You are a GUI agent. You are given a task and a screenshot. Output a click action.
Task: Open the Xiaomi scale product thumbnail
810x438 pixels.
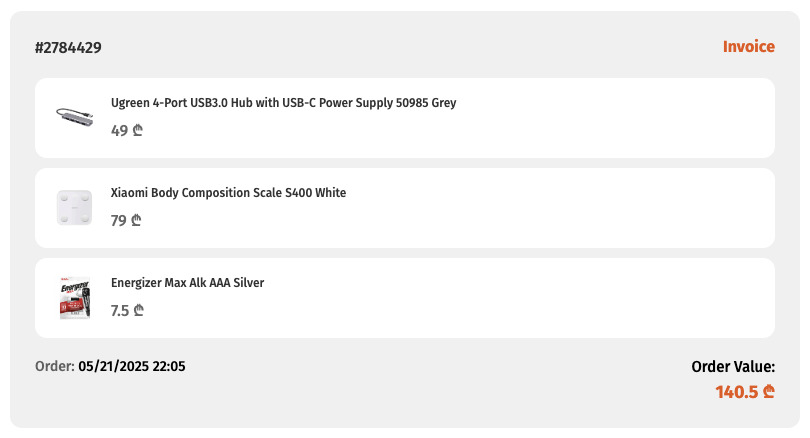point(74,208)
